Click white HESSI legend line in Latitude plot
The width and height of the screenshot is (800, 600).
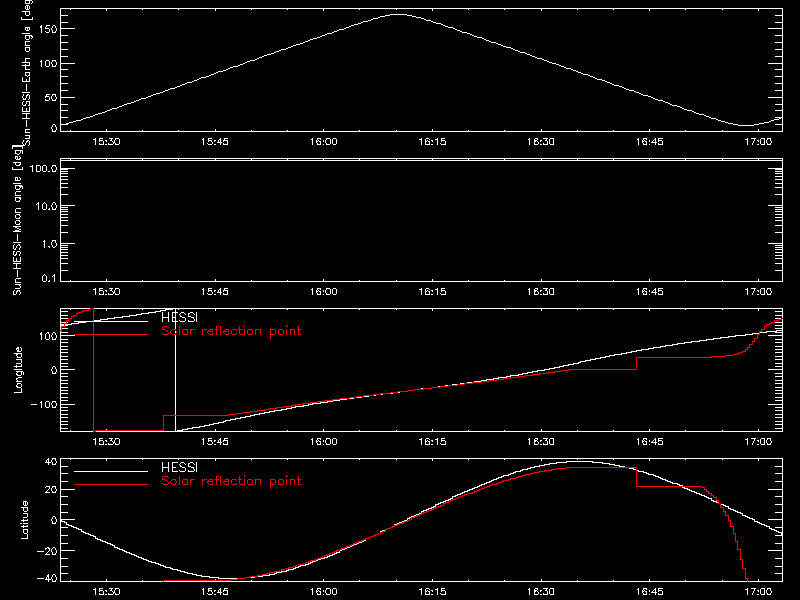pos(111,471)
